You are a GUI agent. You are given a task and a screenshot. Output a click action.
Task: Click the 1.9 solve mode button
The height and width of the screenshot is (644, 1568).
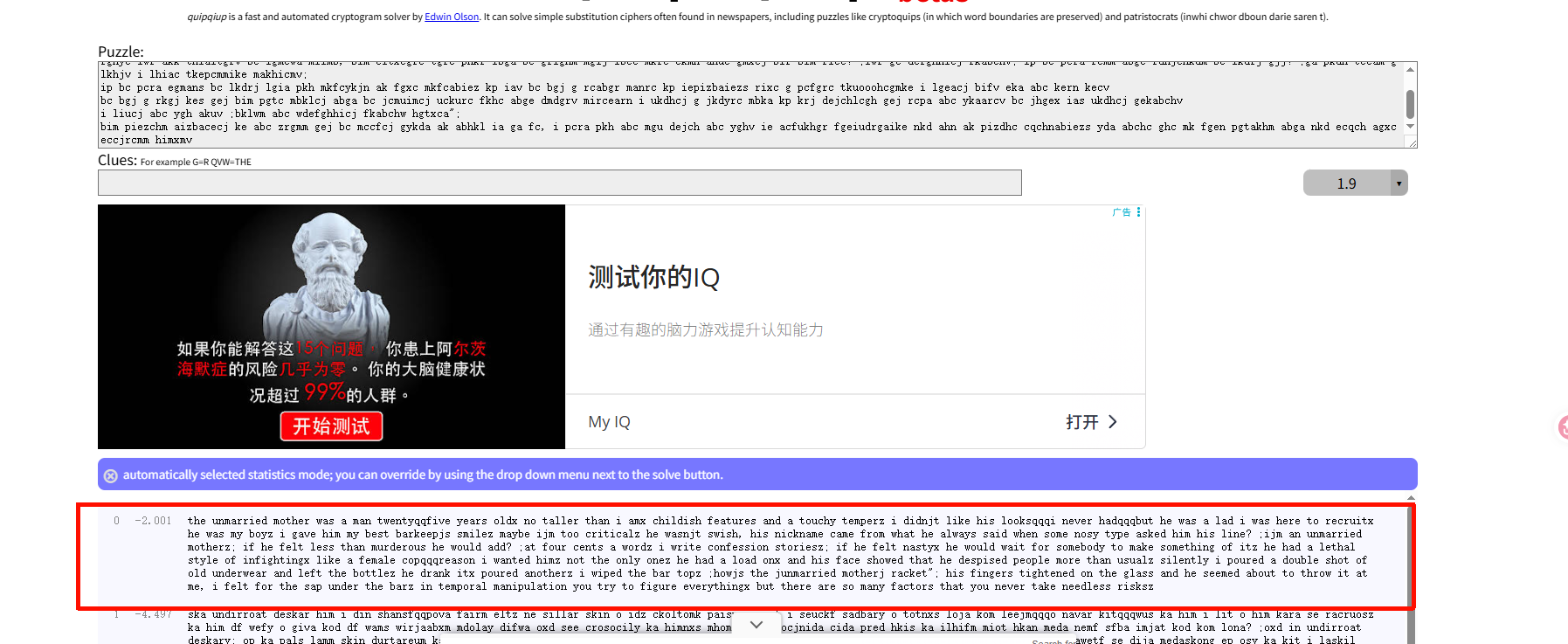[1346, 184]
